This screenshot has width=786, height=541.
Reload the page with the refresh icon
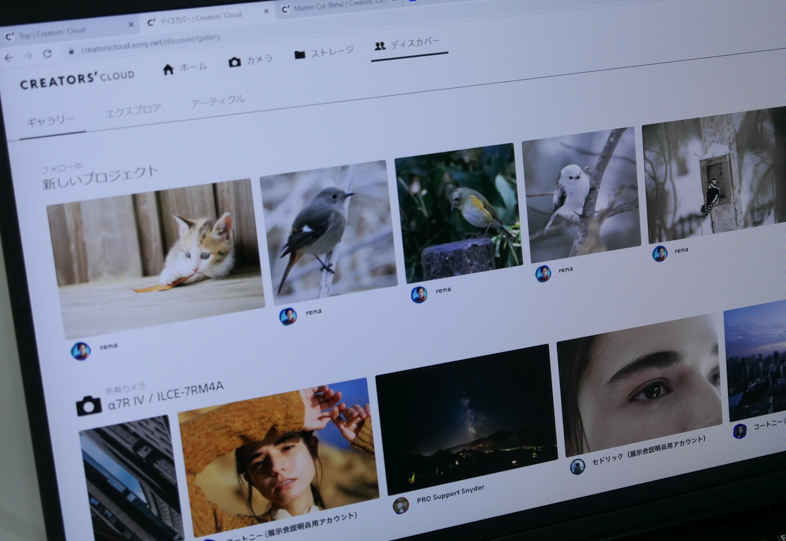click(x=45, y=55)
